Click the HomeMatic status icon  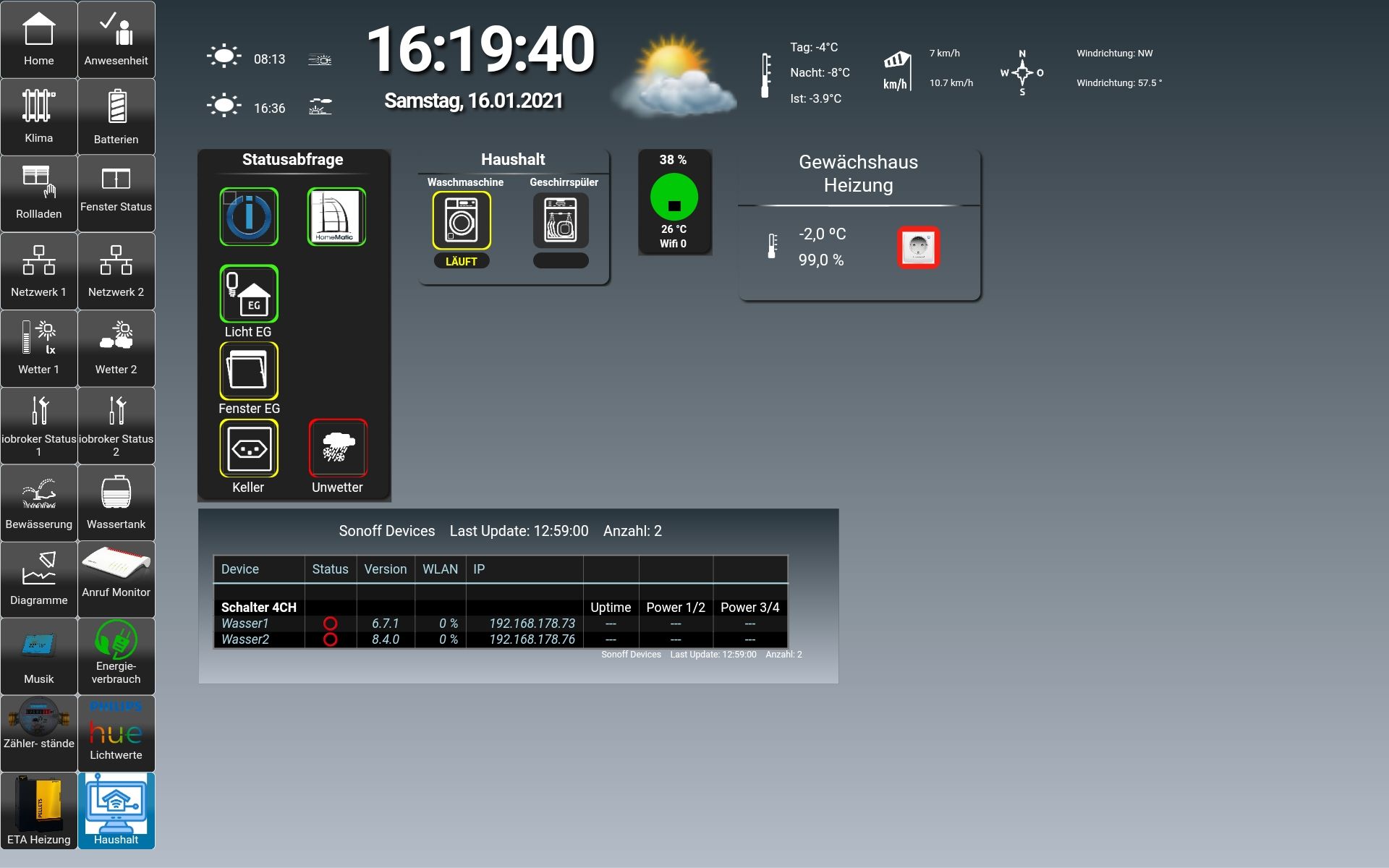tap(336, 216)
